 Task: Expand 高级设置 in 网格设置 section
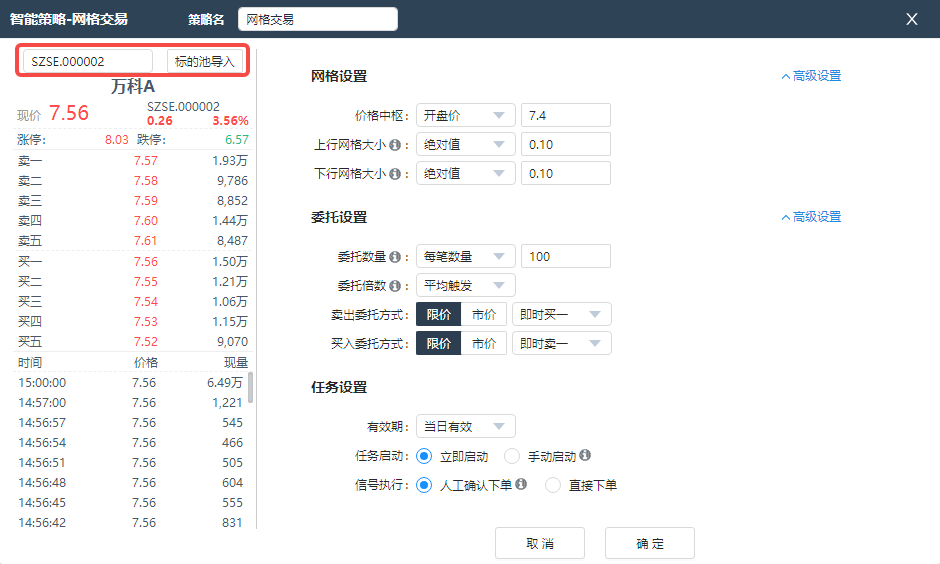coord(811,76)
